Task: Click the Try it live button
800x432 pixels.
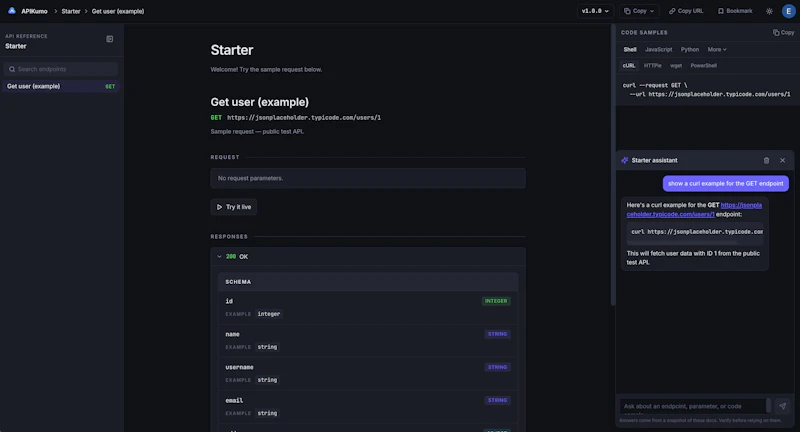Action: (234, 207)
